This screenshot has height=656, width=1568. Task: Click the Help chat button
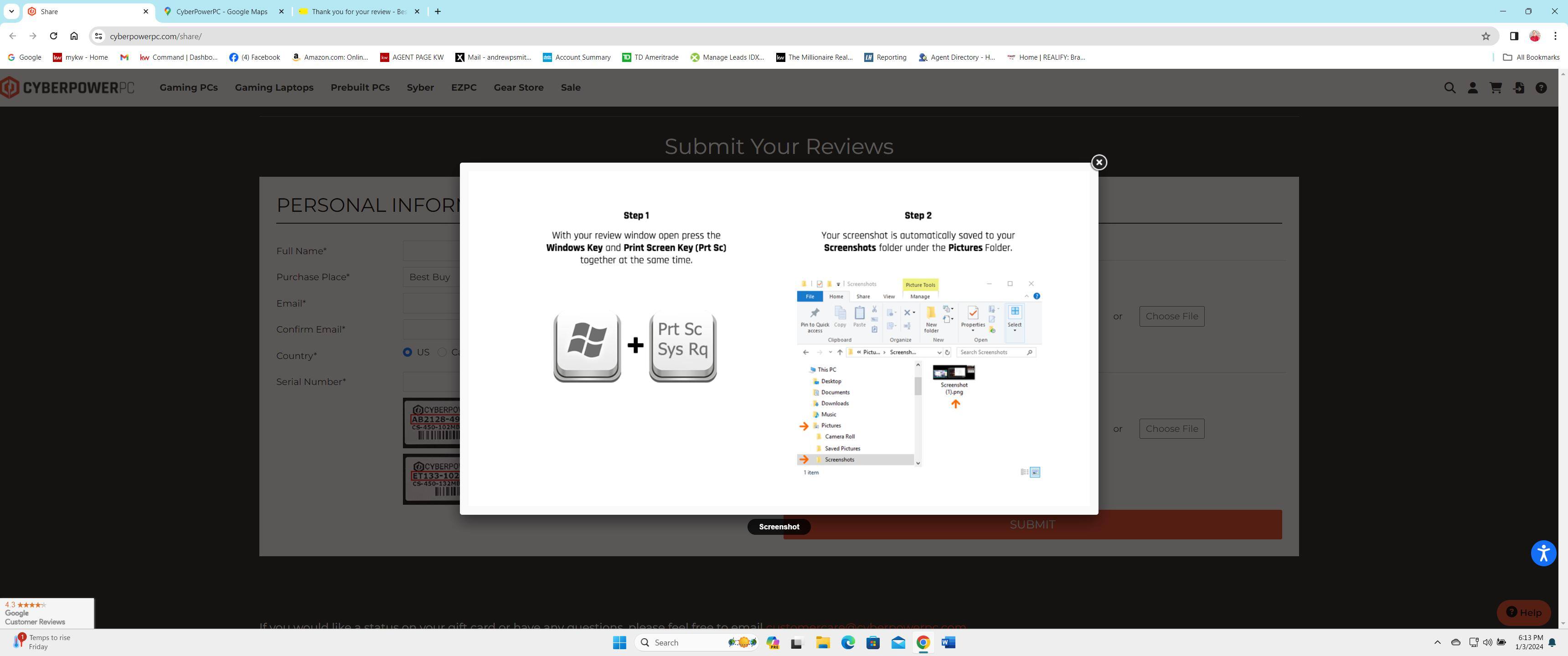[1524, 612]
